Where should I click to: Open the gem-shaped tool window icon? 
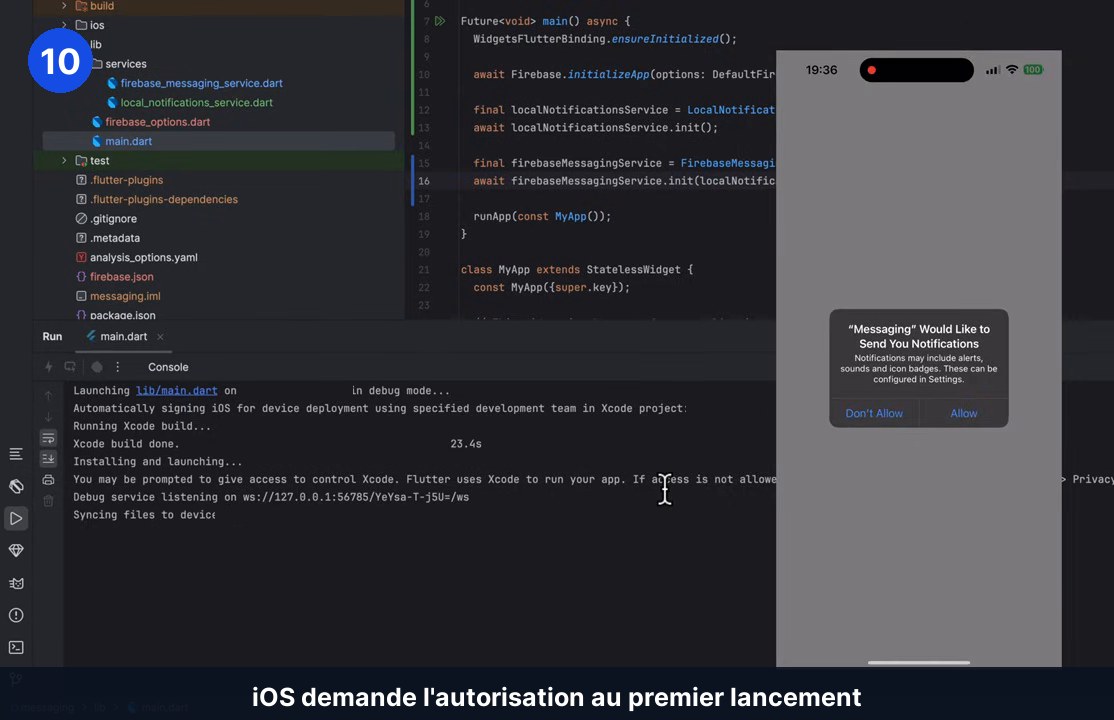tap(16, 550)
